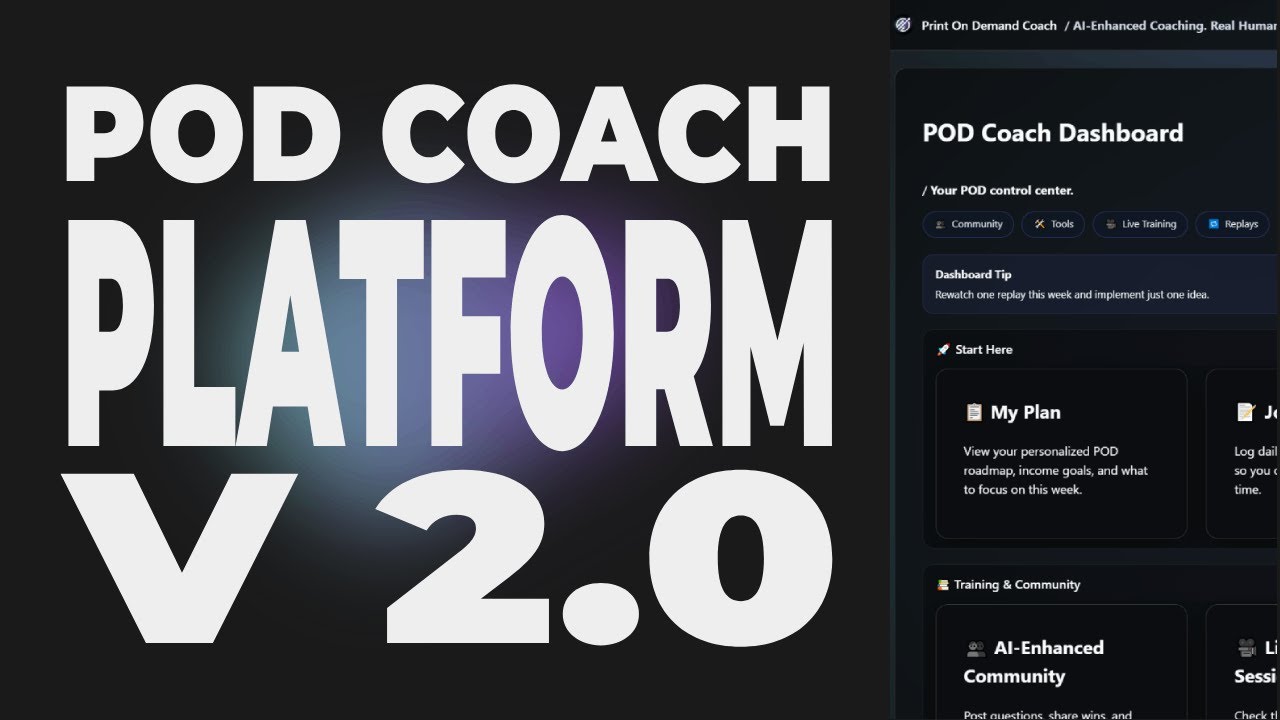This screenshot has height=720, width=1280.
Task: Click the Tools wrench icon
Action: [x=1039, y=224]
